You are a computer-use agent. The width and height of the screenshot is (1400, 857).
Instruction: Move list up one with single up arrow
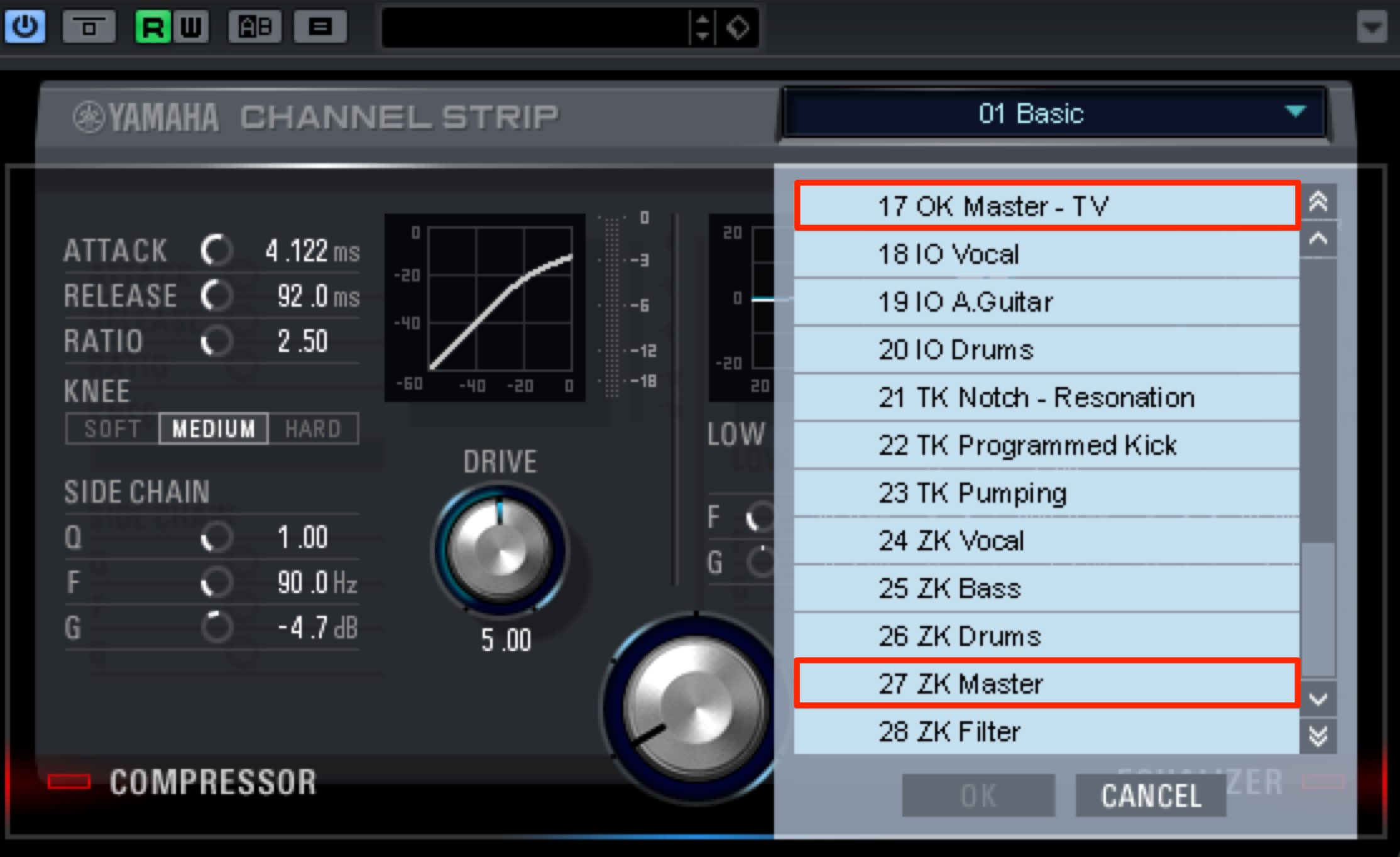[1318, 239]
